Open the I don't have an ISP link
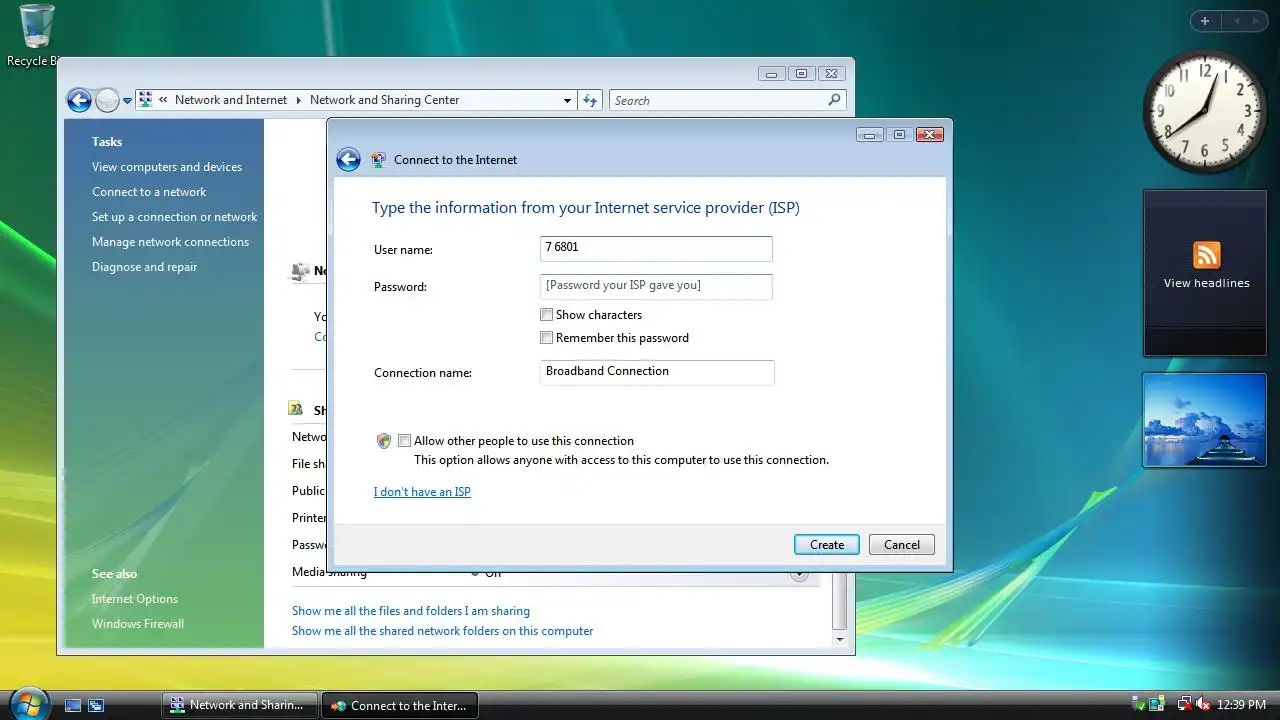This screenshot has height=720, width=1280. tap(422, 492)
